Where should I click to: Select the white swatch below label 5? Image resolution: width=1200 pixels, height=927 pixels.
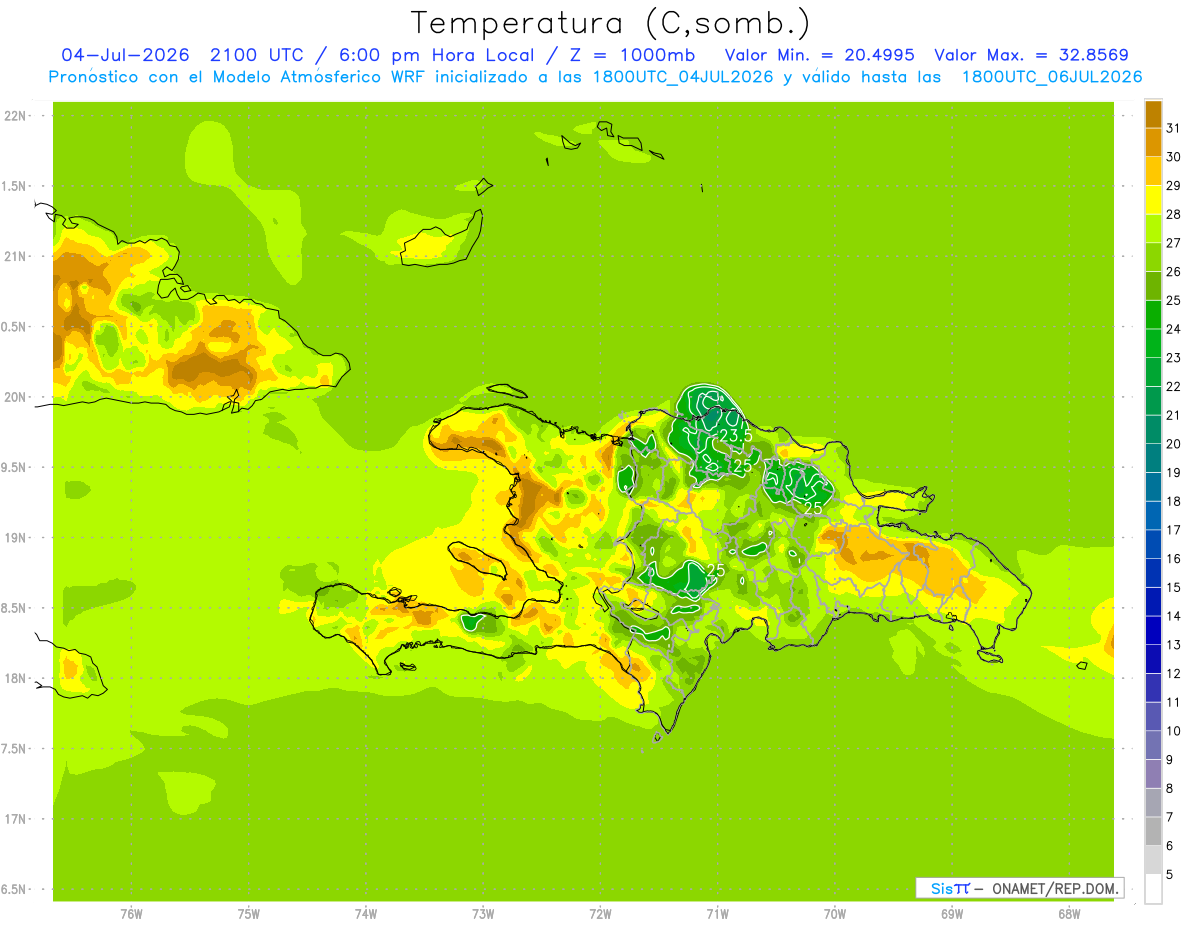point(1153,889)
